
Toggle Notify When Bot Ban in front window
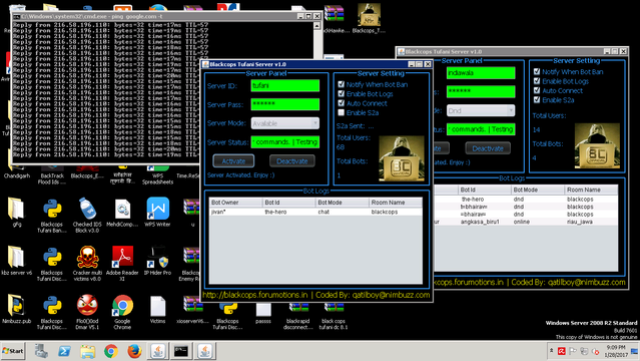341,84
